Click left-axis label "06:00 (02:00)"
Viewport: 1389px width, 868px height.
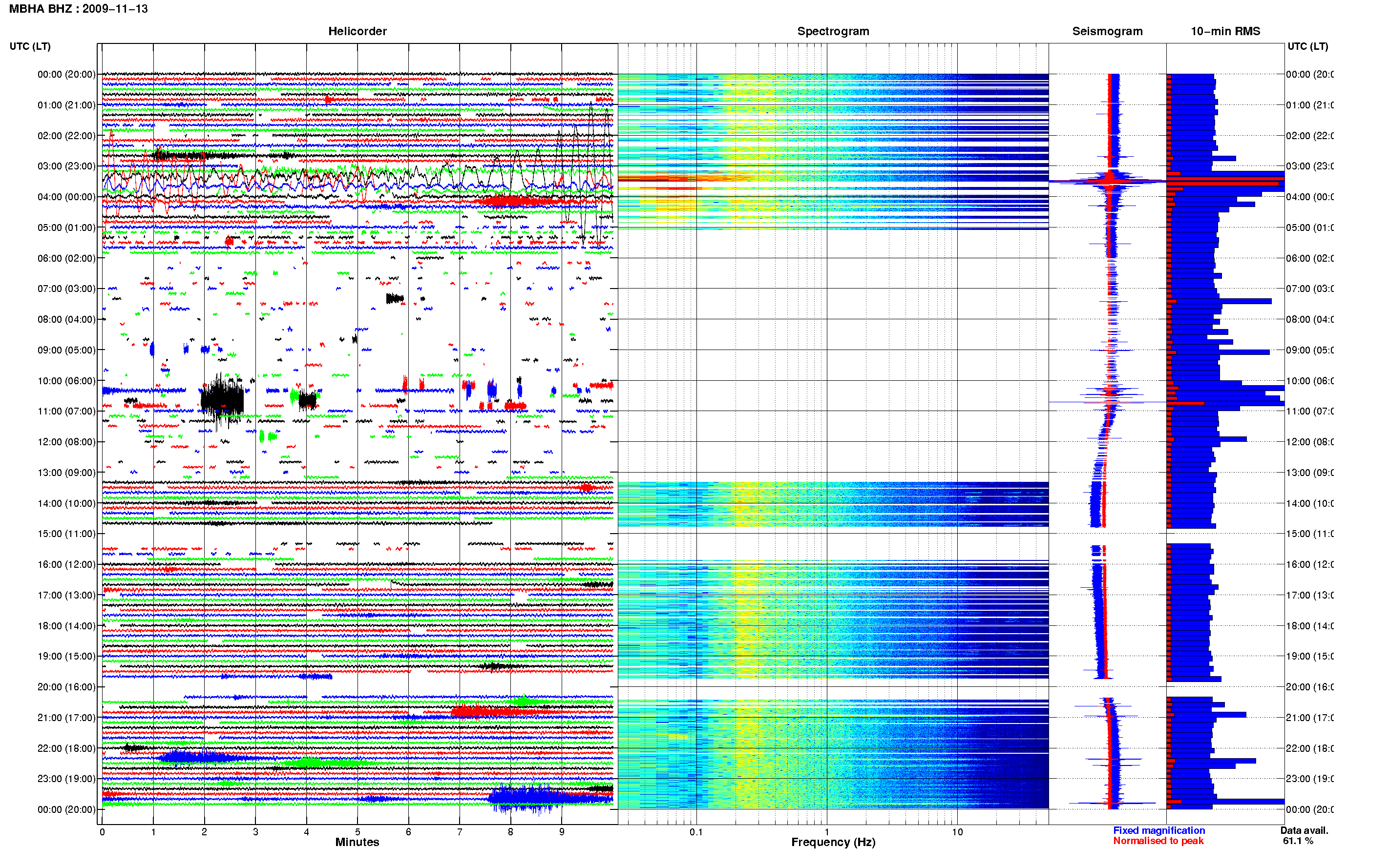point(66,258)
